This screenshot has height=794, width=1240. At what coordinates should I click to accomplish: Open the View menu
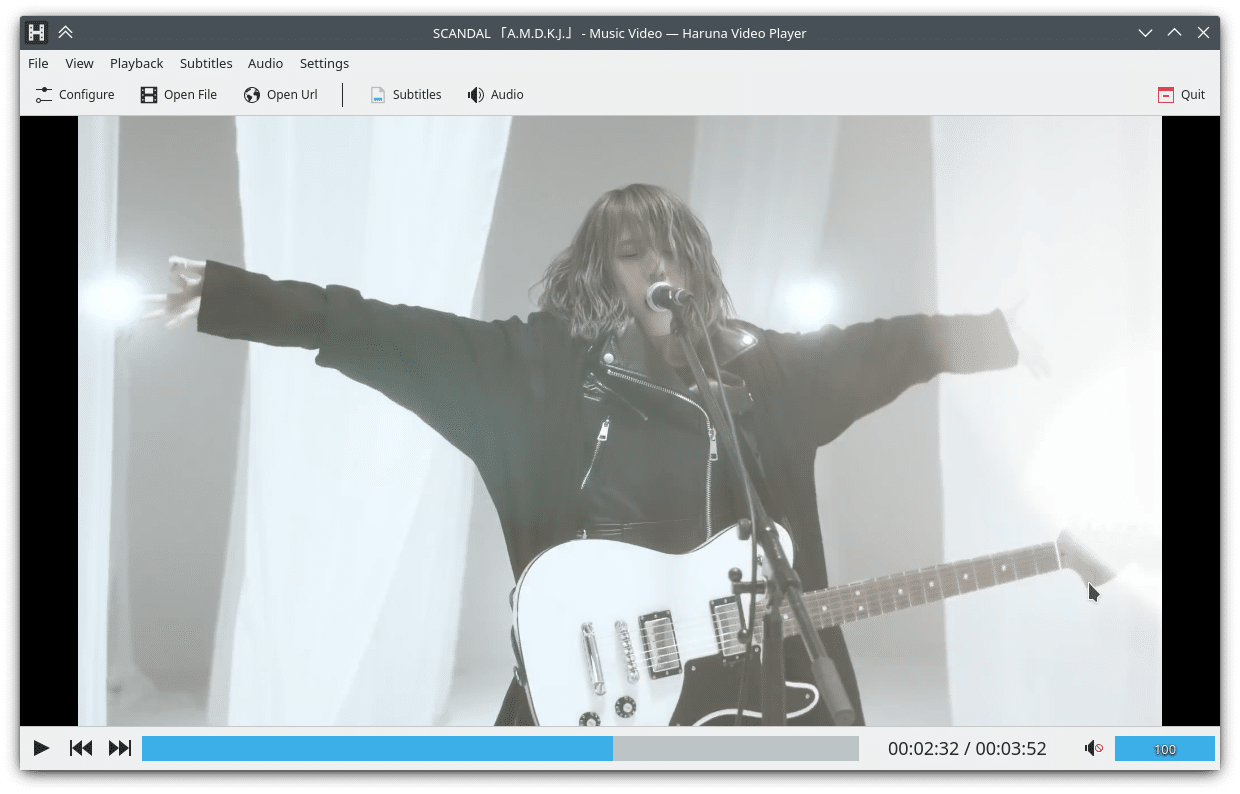pyautogui.click(x=79, y=63)
